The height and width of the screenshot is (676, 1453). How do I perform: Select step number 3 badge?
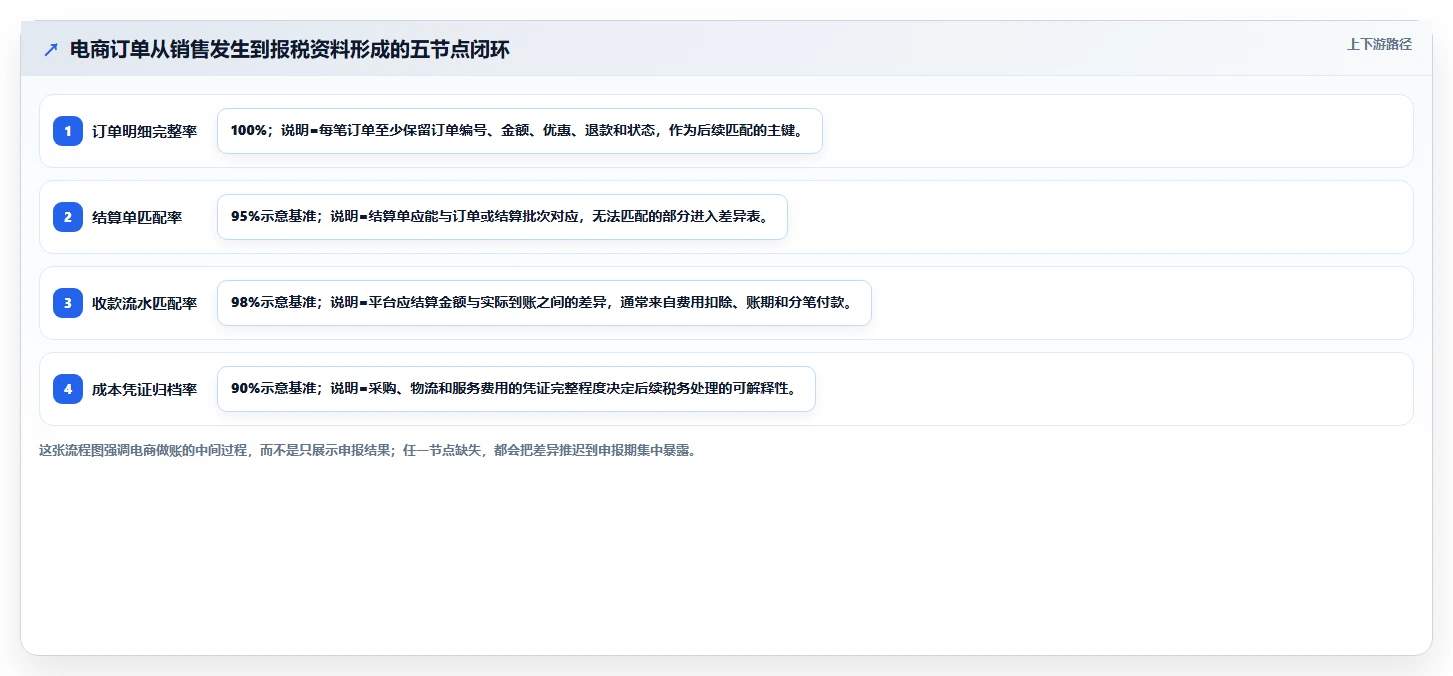68,303
